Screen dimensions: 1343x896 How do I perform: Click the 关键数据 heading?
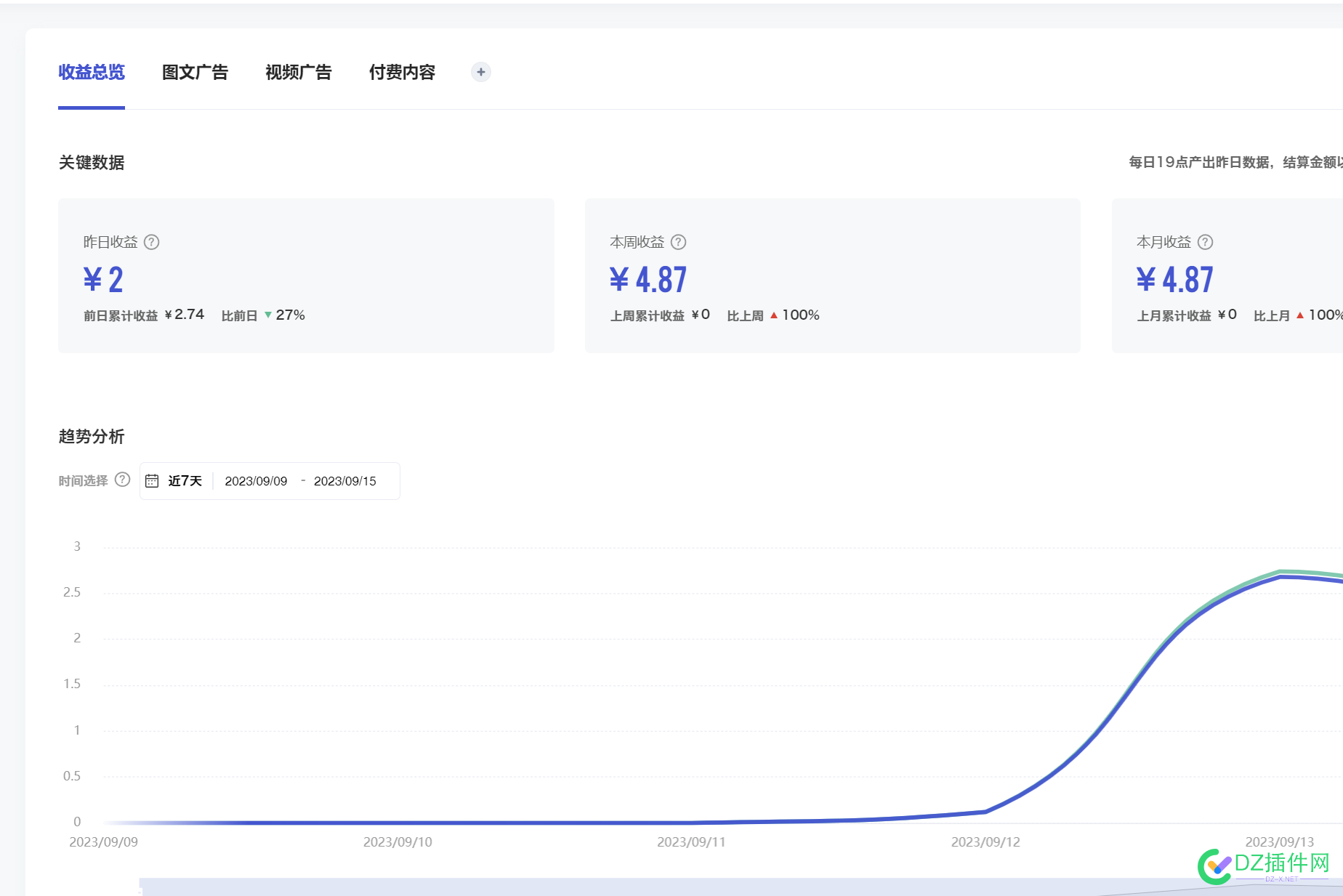click(92, 162)
